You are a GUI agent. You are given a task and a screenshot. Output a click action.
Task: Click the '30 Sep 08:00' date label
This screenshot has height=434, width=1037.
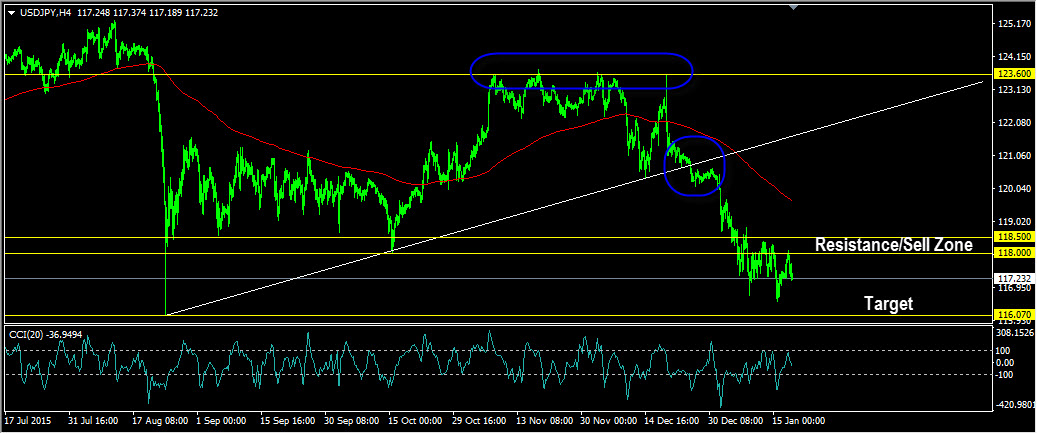(350, 420)
